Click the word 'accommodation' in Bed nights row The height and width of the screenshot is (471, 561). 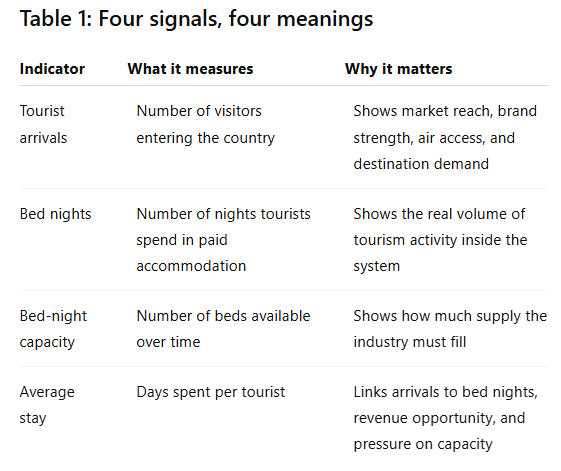pos(191,266)
